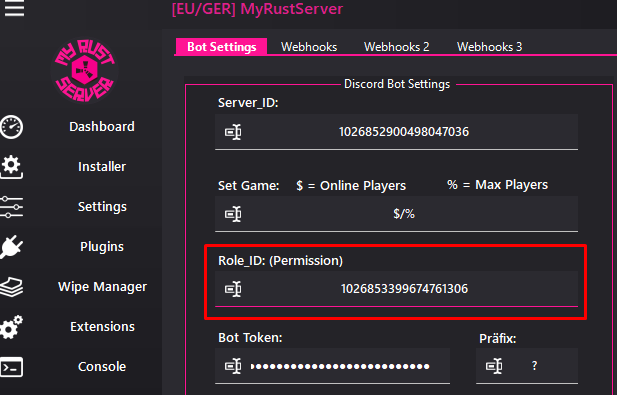The height and width of the screenshot is (395, 617).
Task: Switch to the Webhooks 3 tab
Action: [x=489, y=47]
